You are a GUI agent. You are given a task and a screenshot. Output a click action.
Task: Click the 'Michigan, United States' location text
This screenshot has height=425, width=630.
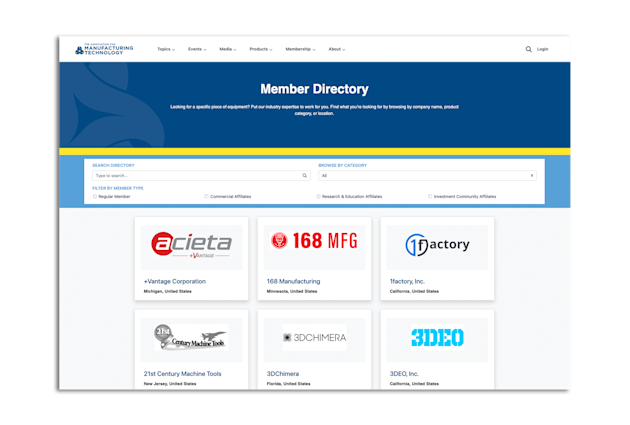click(x=168, y=291)
